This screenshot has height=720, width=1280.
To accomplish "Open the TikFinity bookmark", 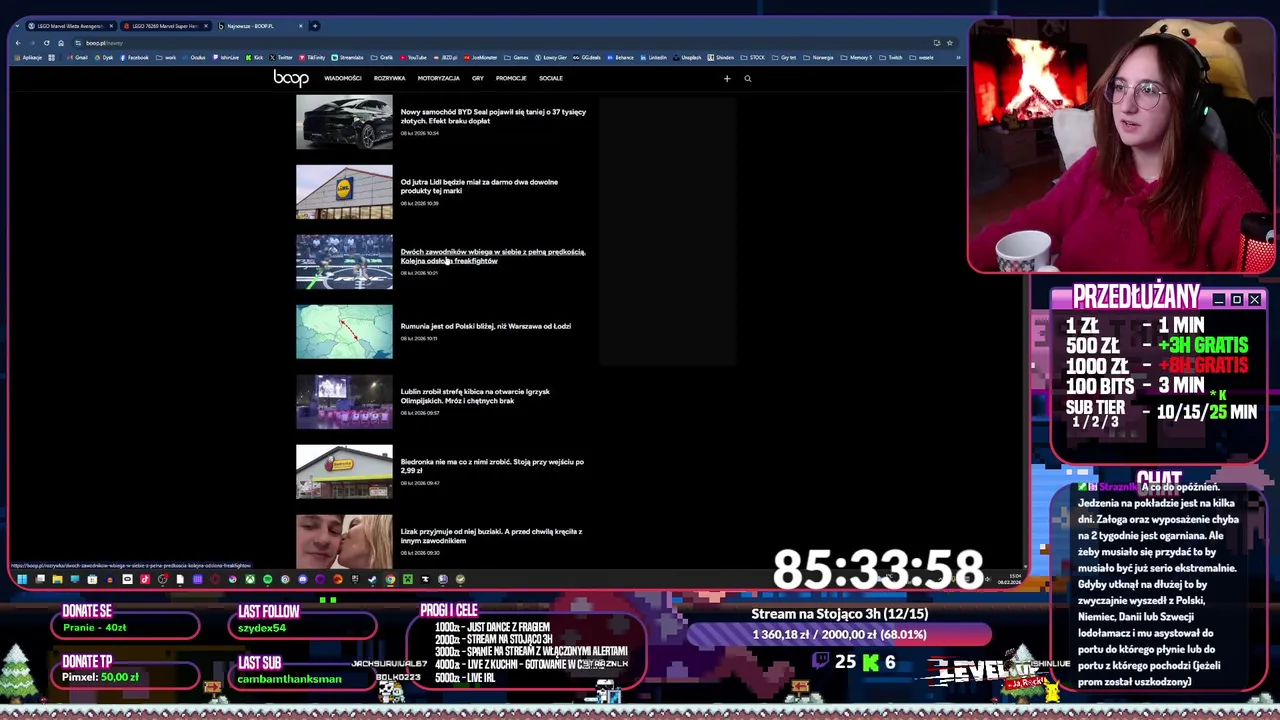I will click(x=312, y=57).
